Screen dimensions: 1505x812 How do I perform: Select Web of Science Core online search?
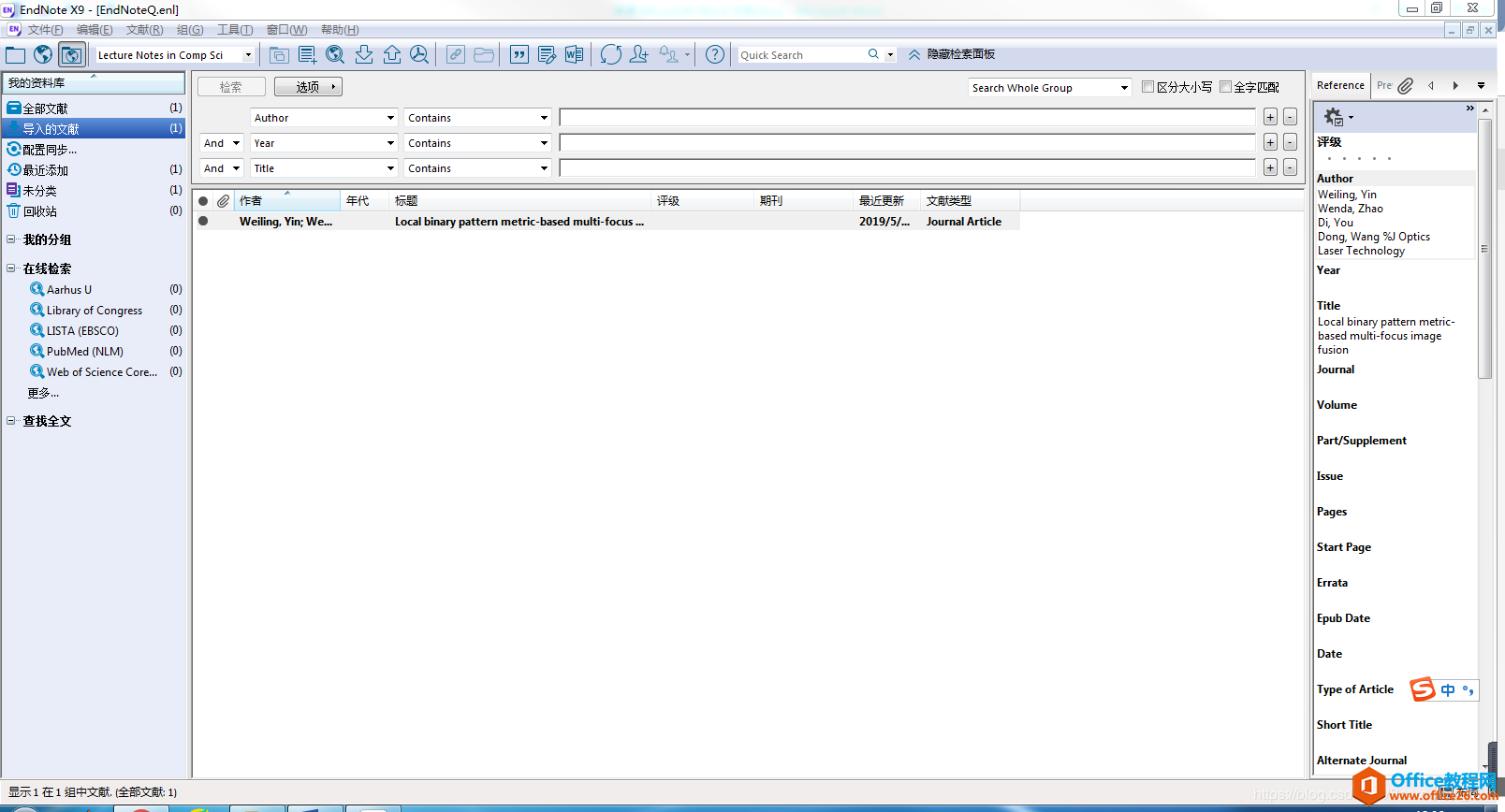click(101, 371)
